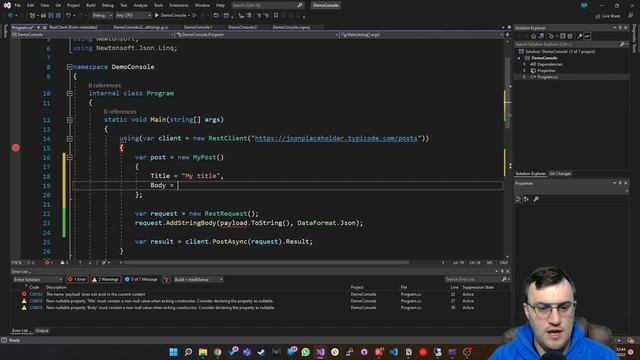Image resolution: width=640 pixels, height=360 pixels.
Task: Open the Properties wrench icon in Solution Explorer toolbar
Action: (x=580, y=36)
